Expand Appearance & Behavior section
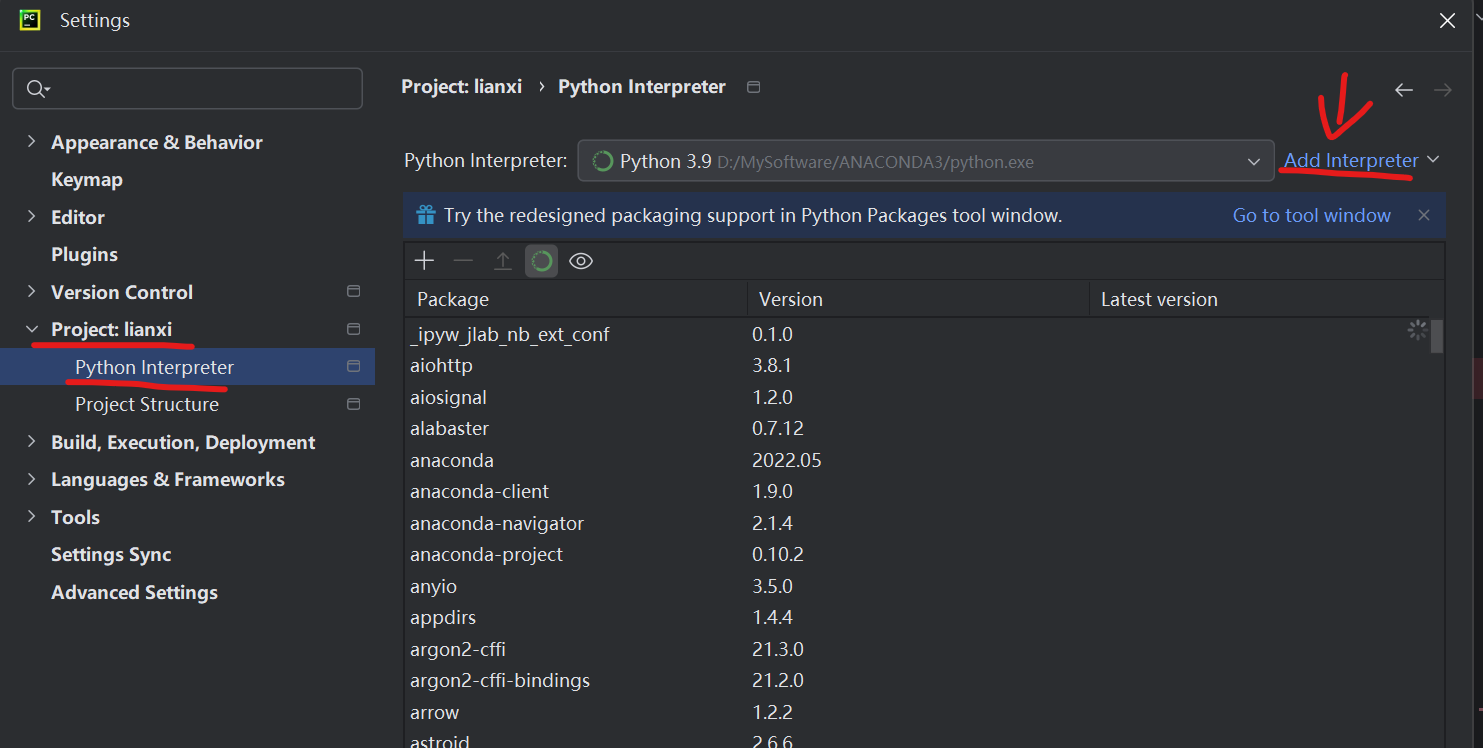This screenshot has width=1483, height=748. pyautogui.click(x=31, y=142)
